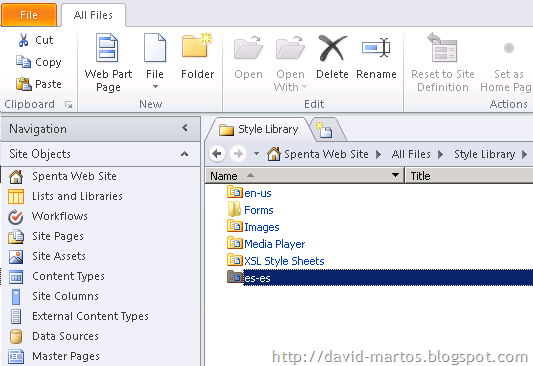Expand the File dropdown arrow

[x=155, y=87]
